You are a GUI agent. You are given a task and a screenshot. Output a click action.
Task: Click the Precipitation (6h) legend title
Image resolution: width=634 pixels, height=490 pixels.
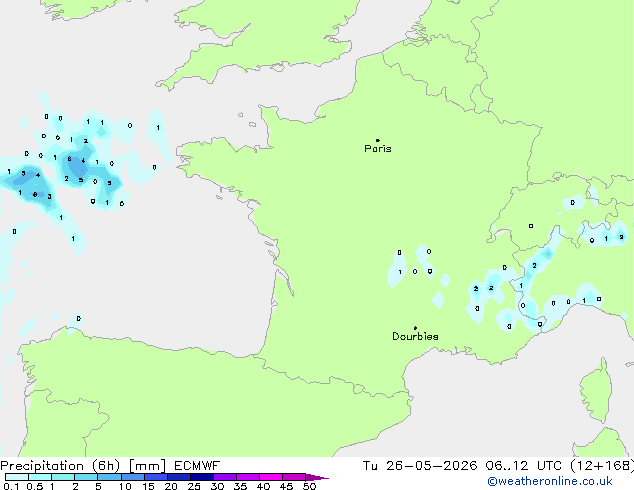[x=60, y=466]
